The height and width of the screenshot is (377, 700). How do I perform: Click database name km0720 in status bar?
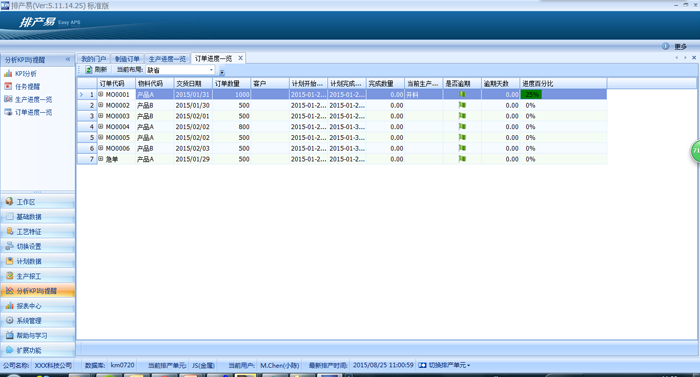click(x=122, y=365)
